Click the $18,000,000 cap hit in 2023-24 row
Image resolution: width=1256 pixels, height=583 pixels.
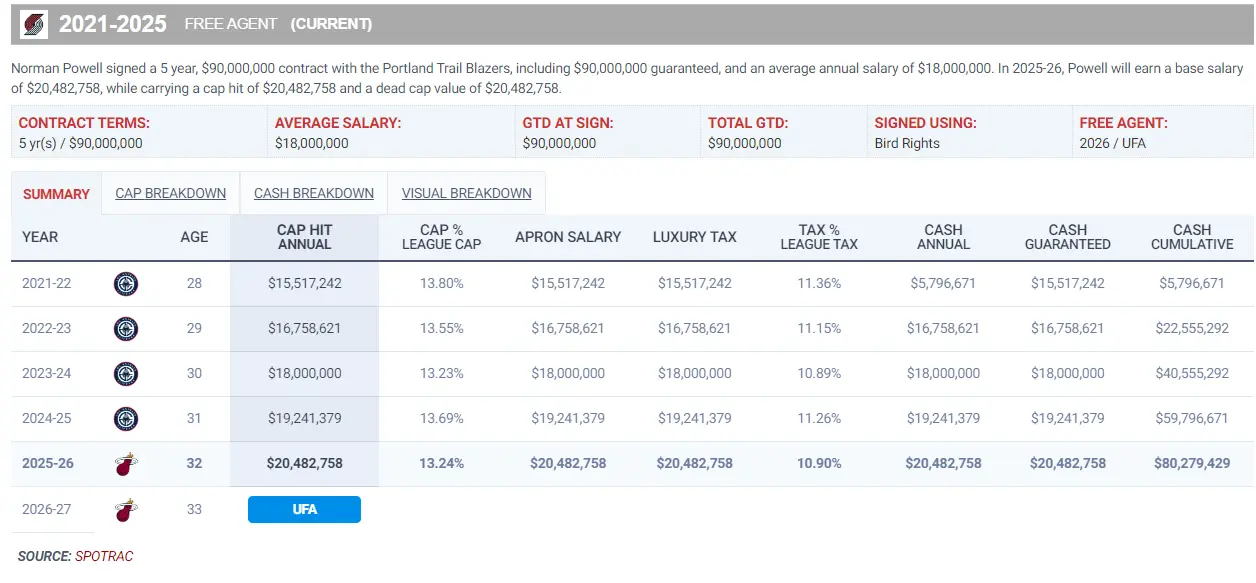point(304,373)
